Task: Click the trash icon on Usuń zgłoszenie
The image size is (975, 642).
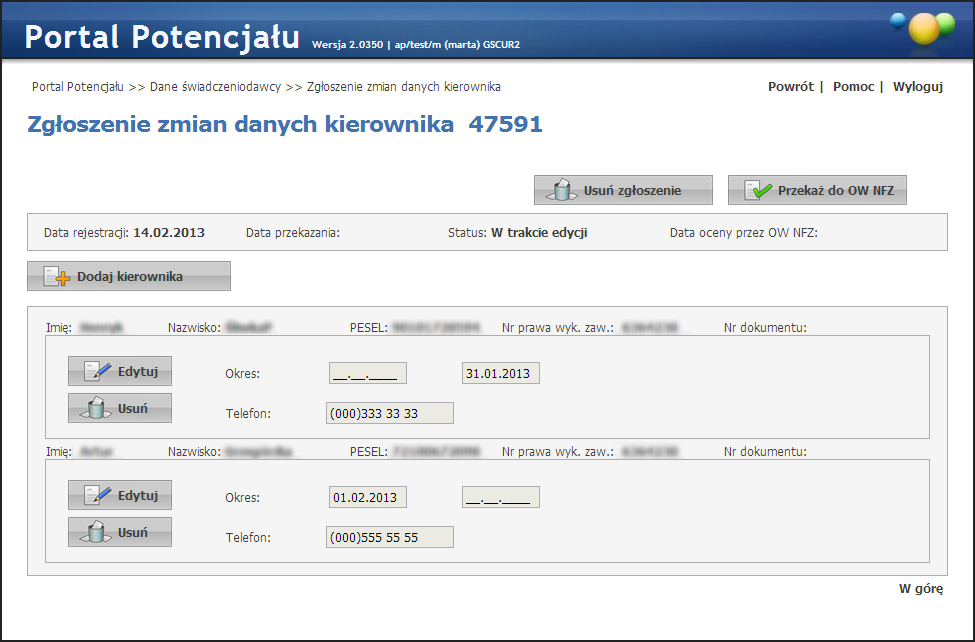Action: pos(561,190)
